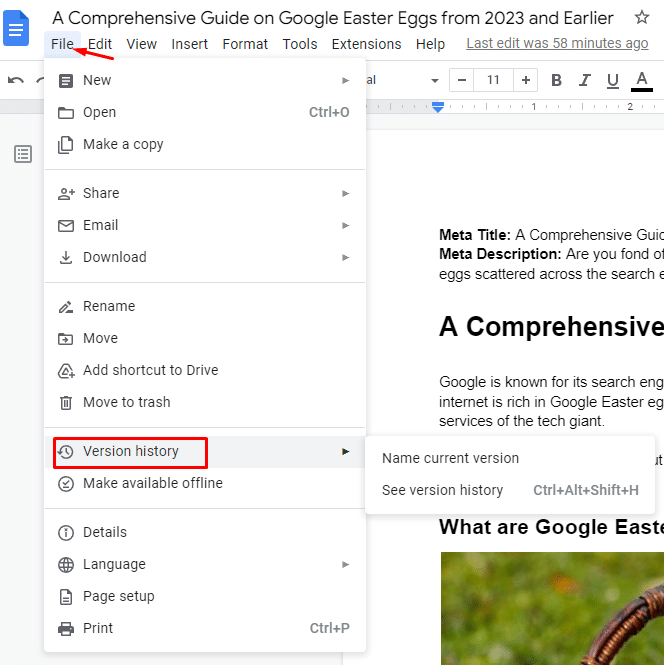The width and height of the screenshot is (664, 665).
Task: Decrease font size with minus button
Action: 462,80
